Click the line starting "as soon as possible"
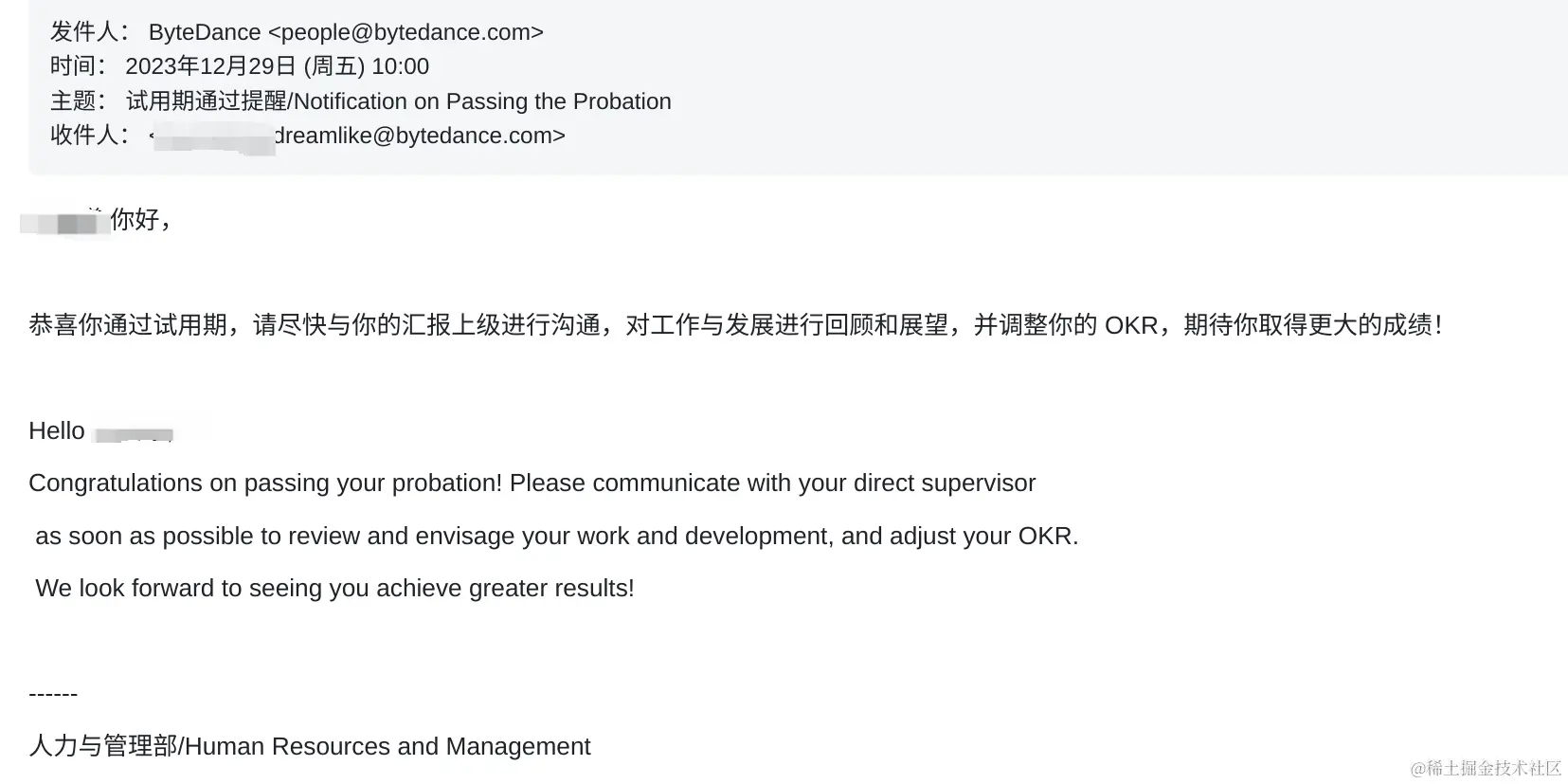Screen dimensions: 1568x784 click(557, 536)
